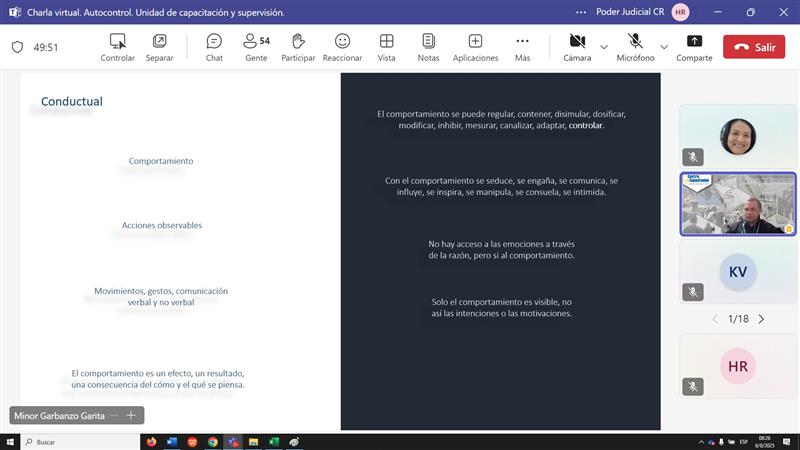Screen dimensions: 800x450
Task: Share your screen with Comparte
Action: pos(694,47)
